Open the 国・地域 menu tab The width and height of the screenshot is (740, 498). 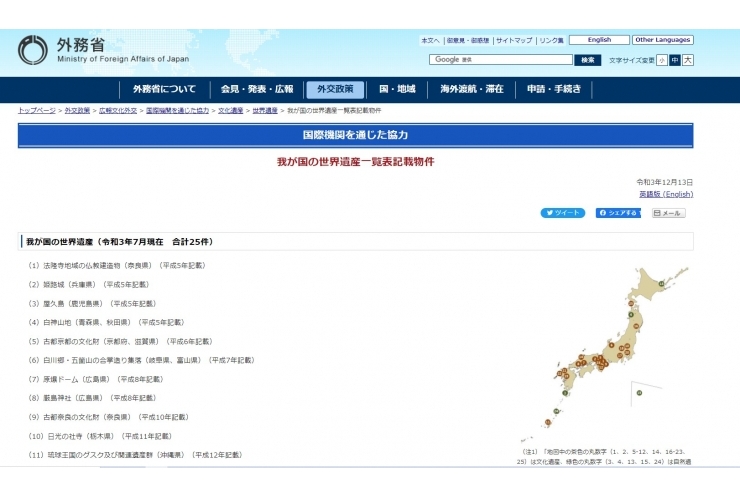(397, 89)
